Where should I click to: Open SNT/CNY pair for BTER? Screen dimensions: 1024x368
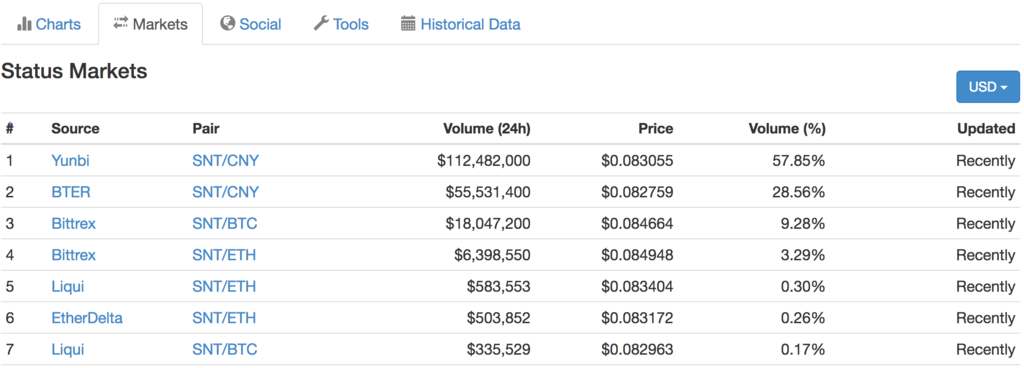pos(225,192)
